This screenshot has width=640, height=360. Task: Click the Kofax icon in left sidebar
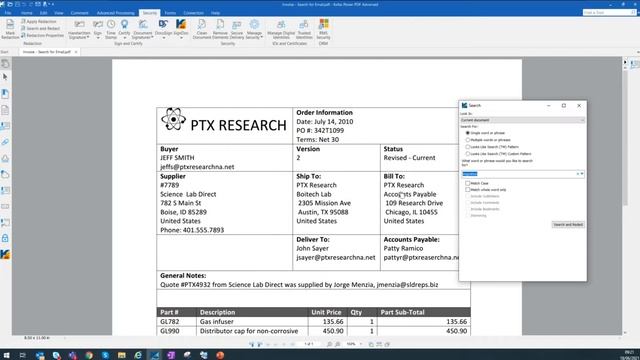pyautogui.click(x=5, y=254)
